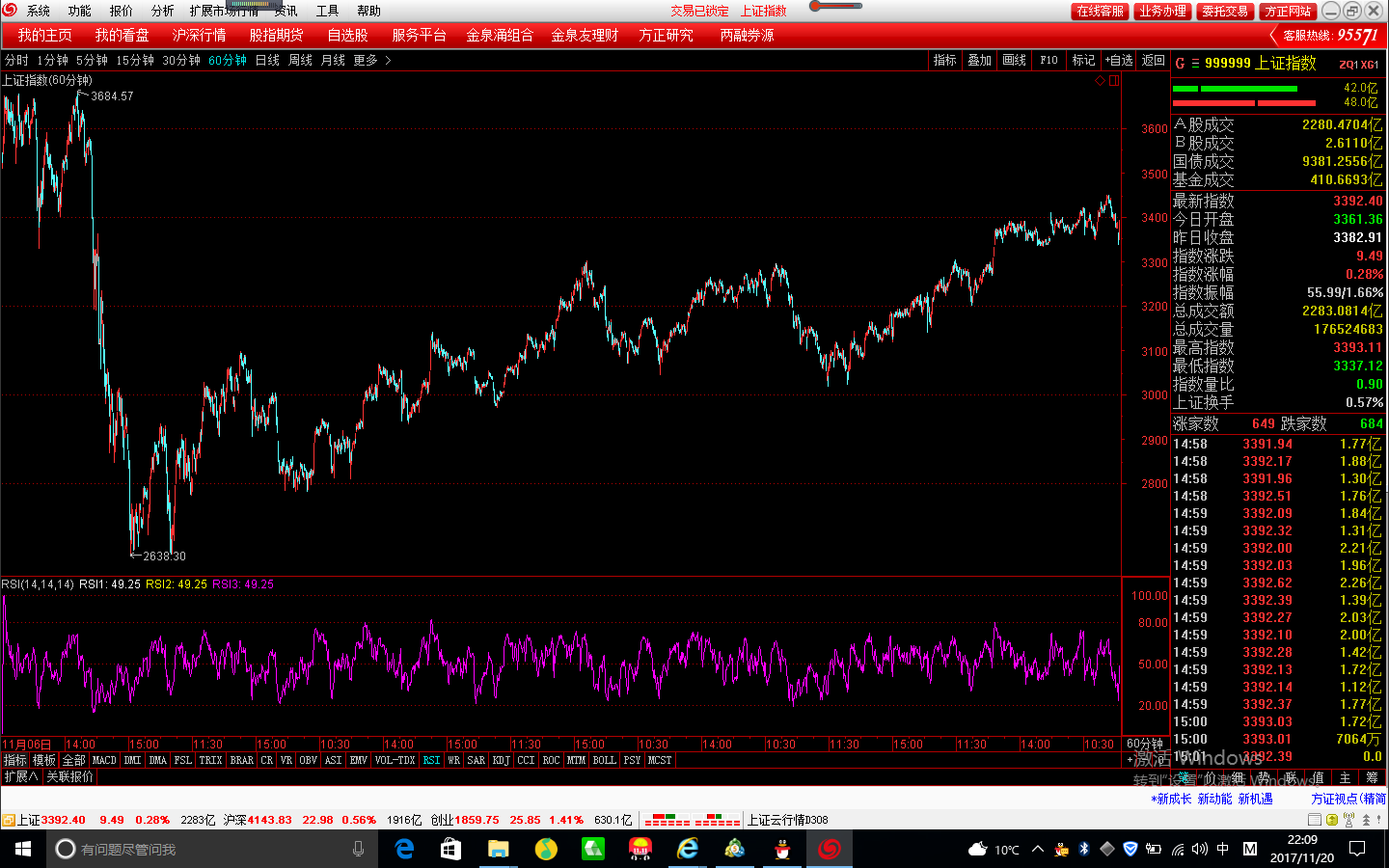The width and height of the screenshot is (1389, 868).
Task: Click the green buy volume bar
Action: click(1235, 89)
